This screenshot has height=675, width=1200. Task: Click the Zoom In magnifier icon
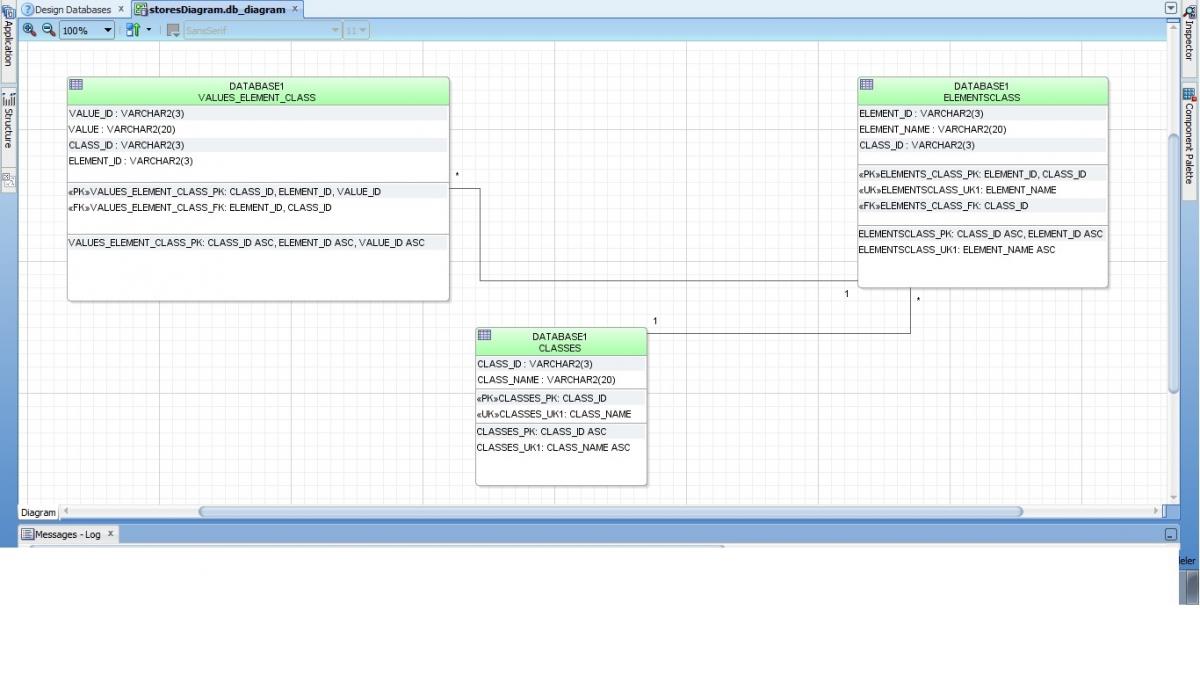click(29, 30)
